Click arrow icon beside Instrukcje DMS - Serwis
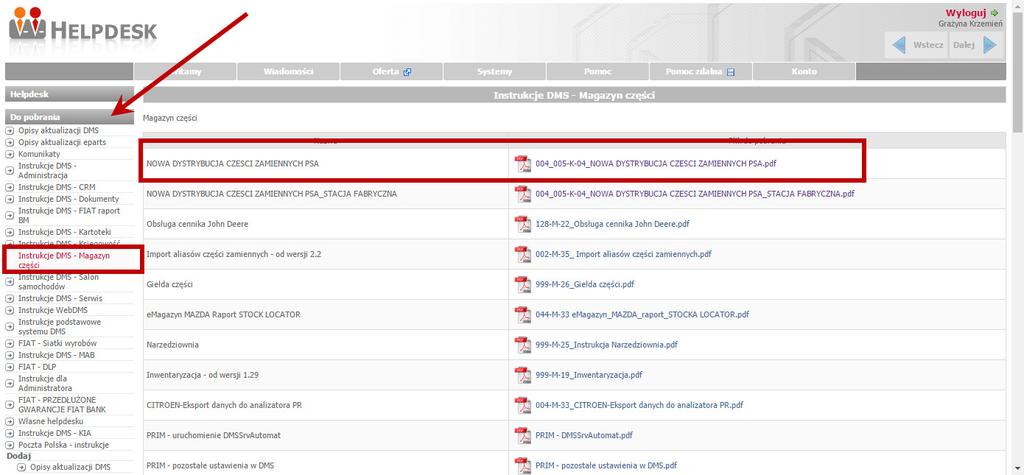Viewport: 1024px width, 475px height. (10, 298)
